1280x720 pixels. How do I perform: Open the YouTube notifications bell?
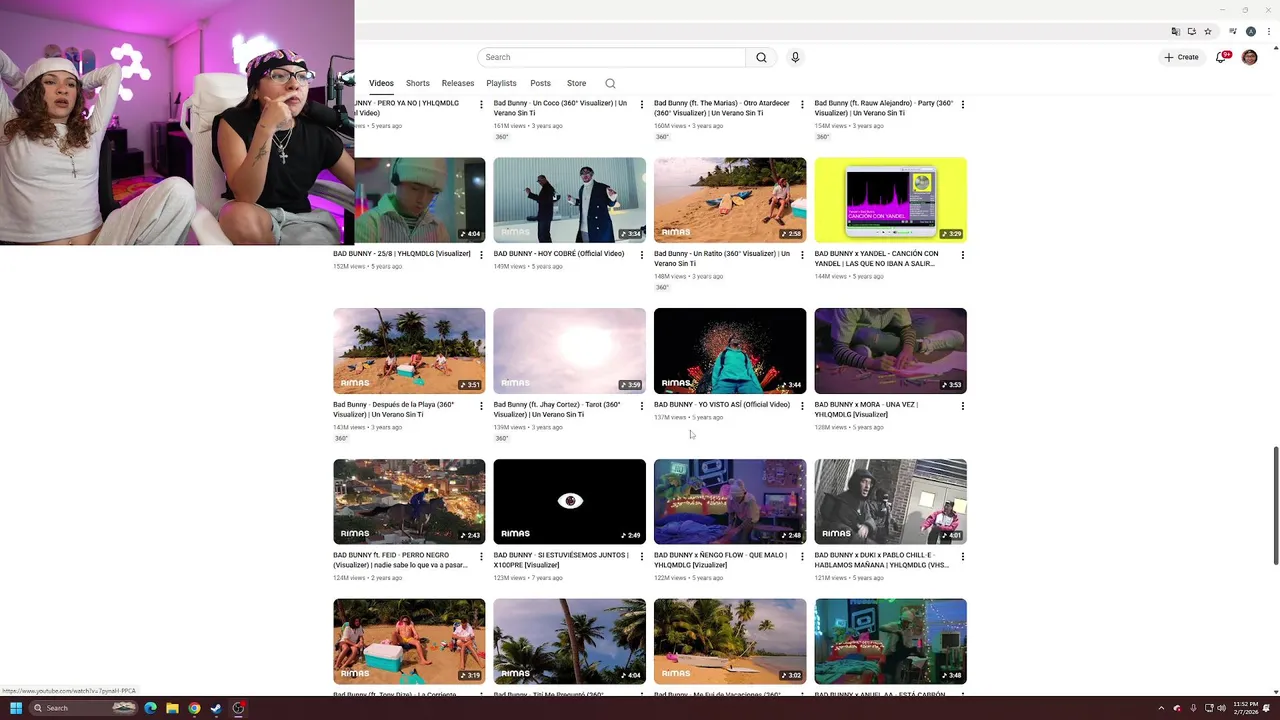[1221, 57]
